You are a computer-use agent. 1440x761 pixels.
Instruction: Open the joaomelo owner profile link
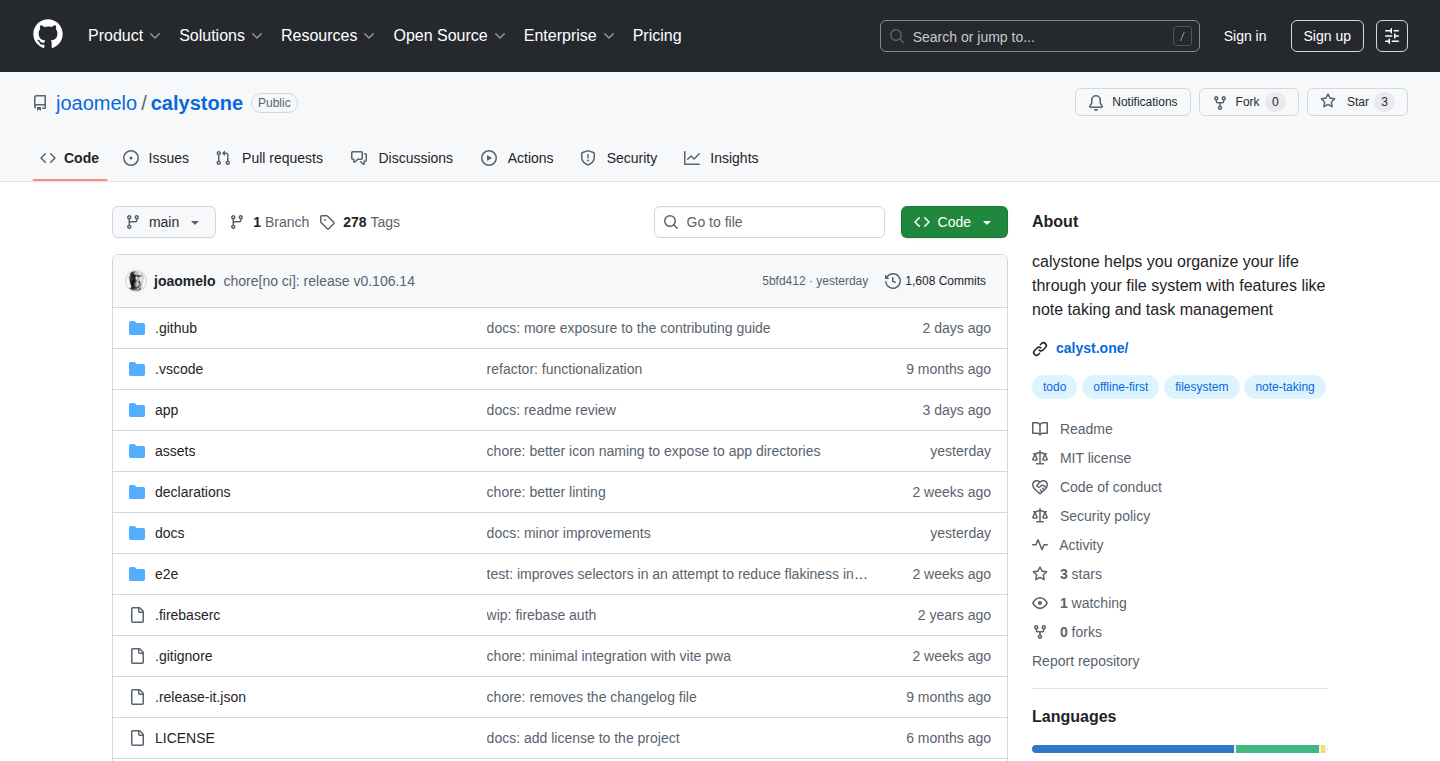click(x=97, y=103)
